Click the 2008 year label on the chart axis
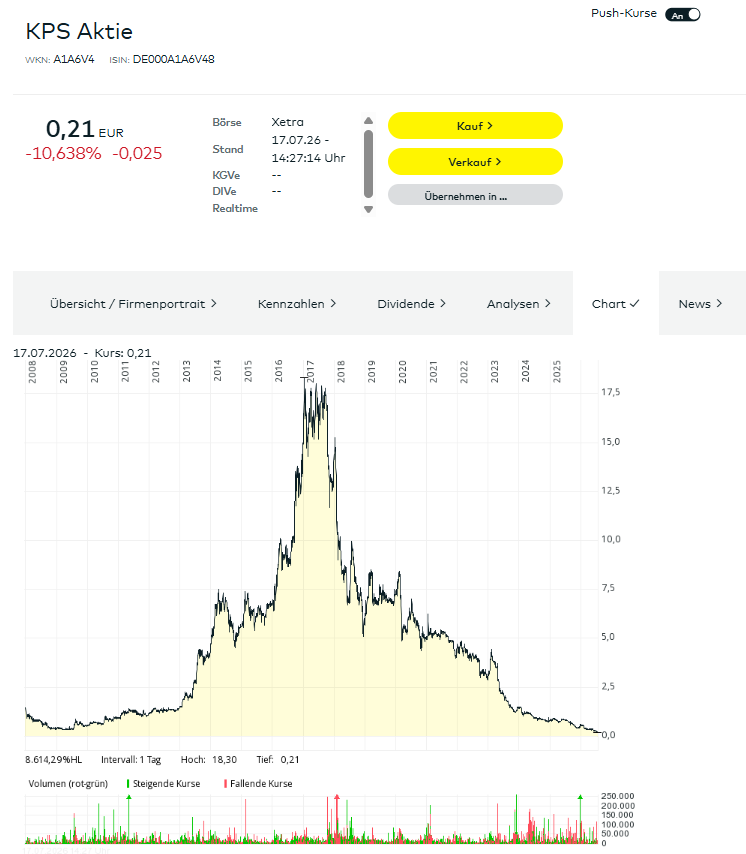The width and height of the screenshot is (746, 854). 33,371
